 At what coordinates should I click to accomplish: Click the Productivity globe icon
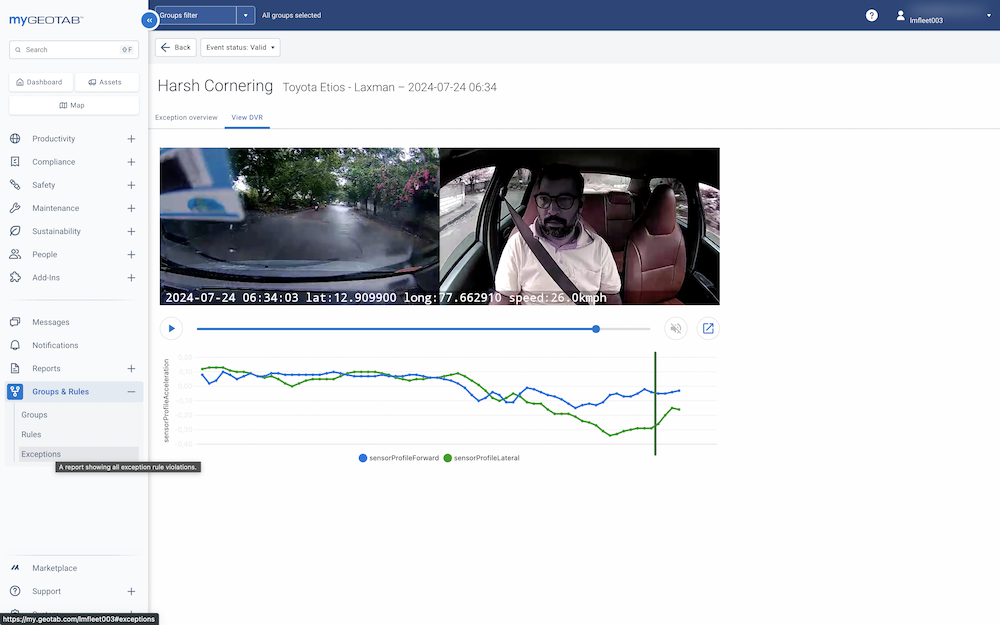pos(15,138)
